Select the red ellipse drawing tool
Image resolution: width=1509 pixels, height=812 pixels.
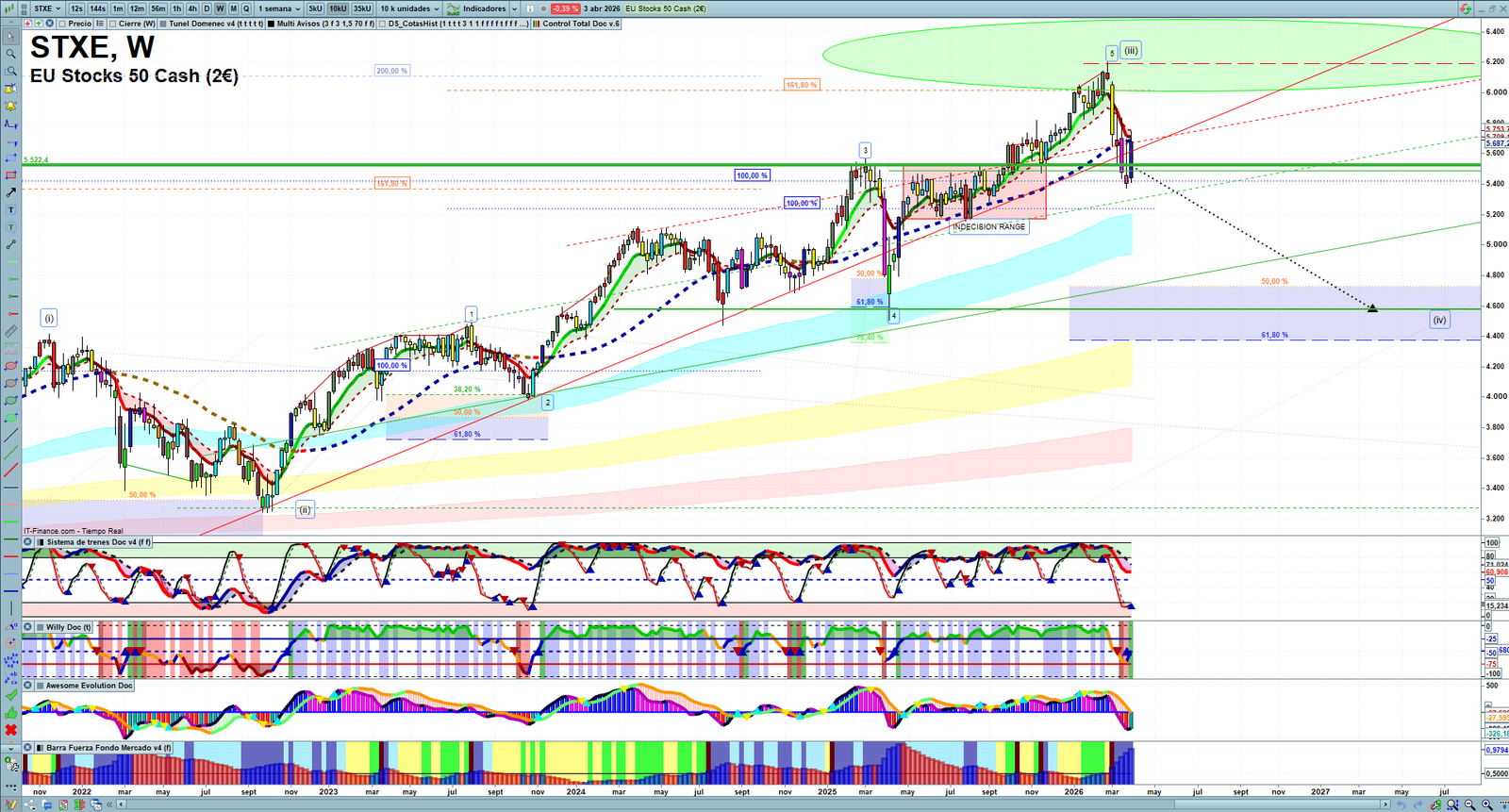click(x=10, y=366)
